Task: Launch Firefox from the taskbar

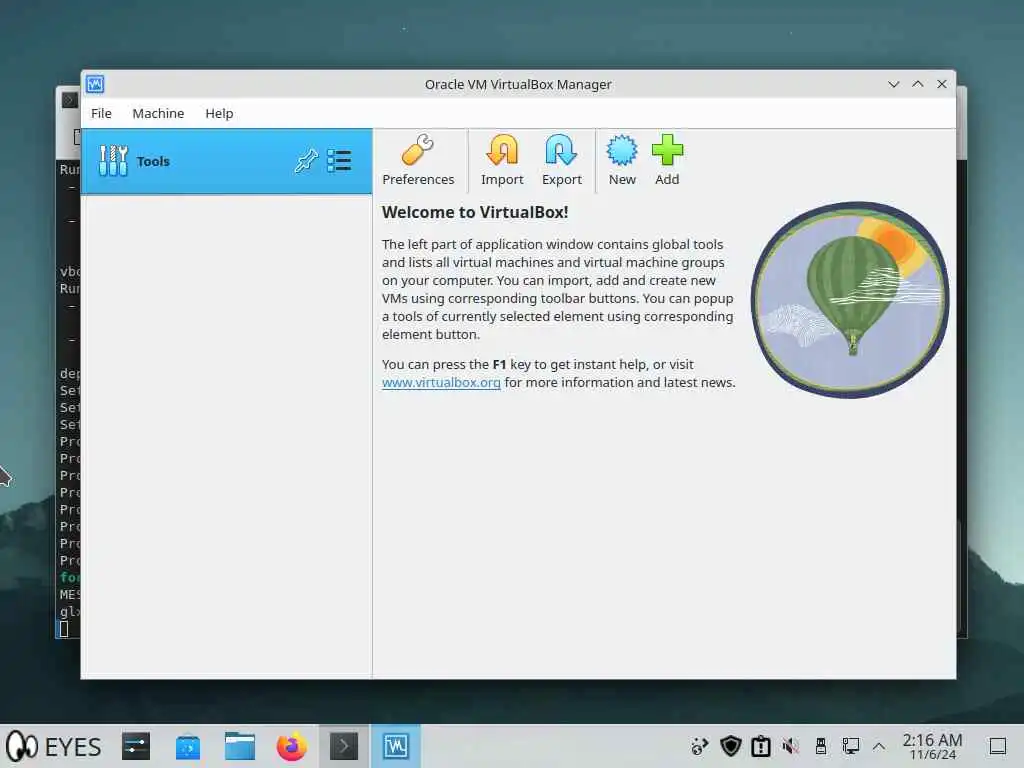Action: click(291, 746)
